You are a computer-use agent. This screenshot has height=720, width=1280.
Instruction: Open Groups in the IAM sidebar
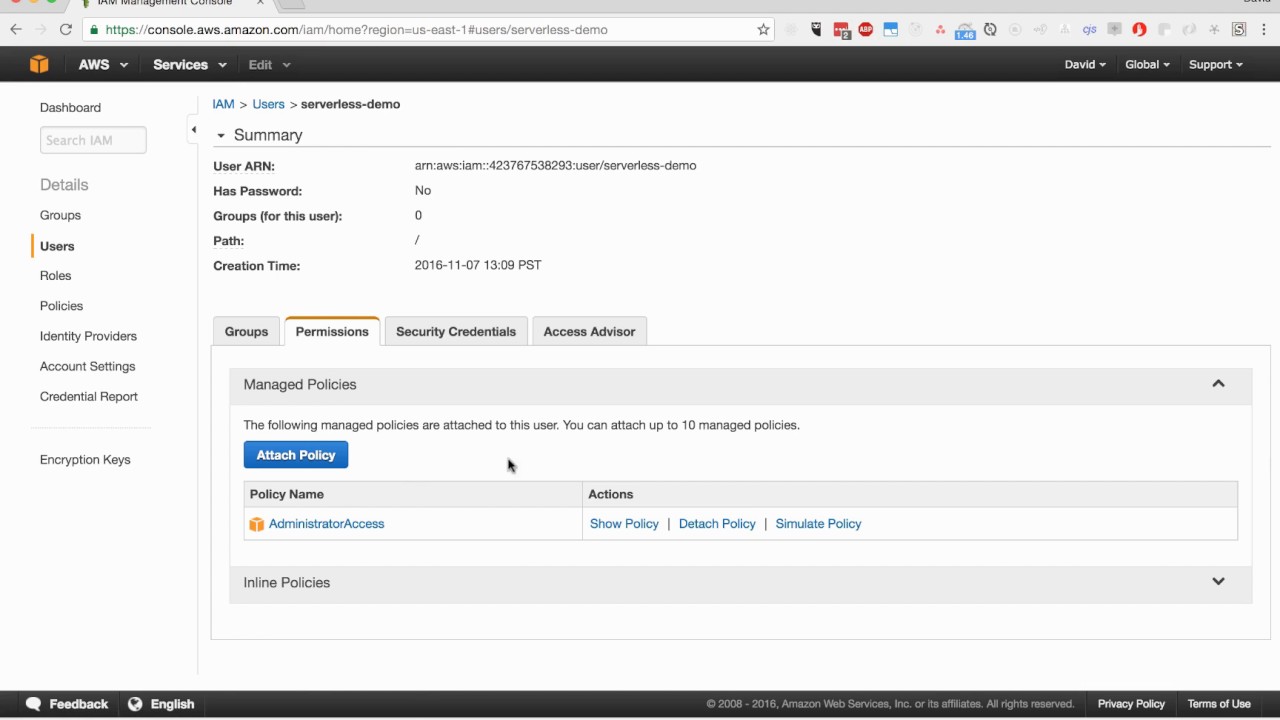pos(60,216)
